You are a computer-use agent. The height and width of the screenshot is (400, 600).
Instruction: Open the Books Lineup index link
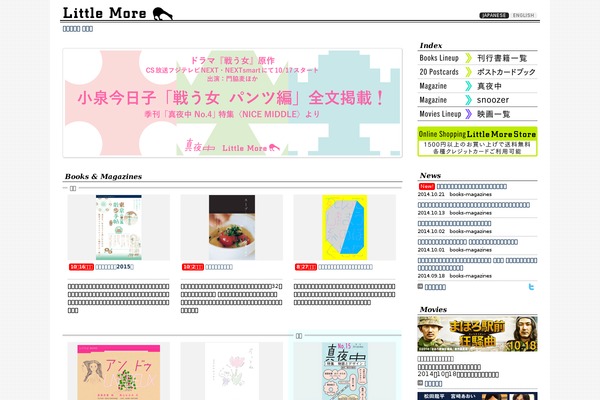point(477,58)
